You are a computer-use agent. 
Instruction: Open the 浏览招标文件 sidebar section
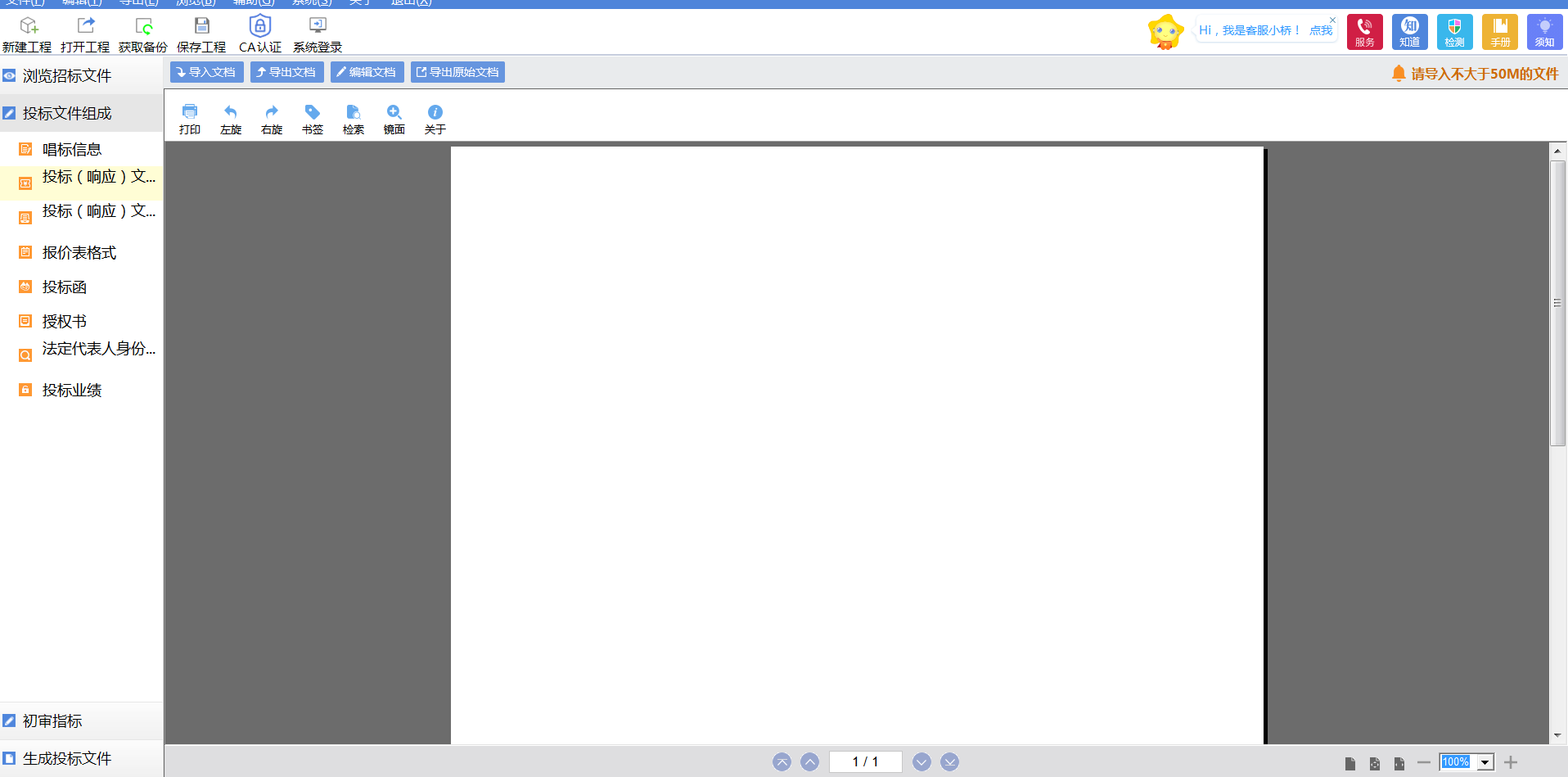tap(82, 75)
